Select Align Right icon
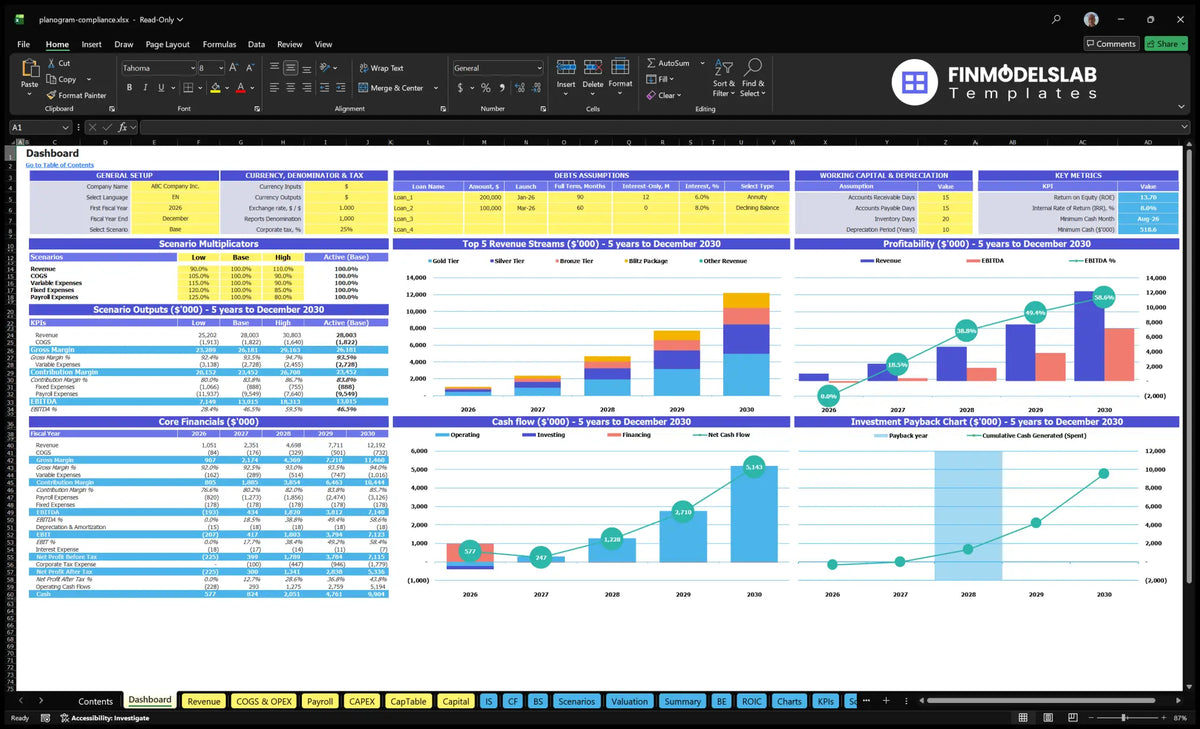 (x=307, y=88)
